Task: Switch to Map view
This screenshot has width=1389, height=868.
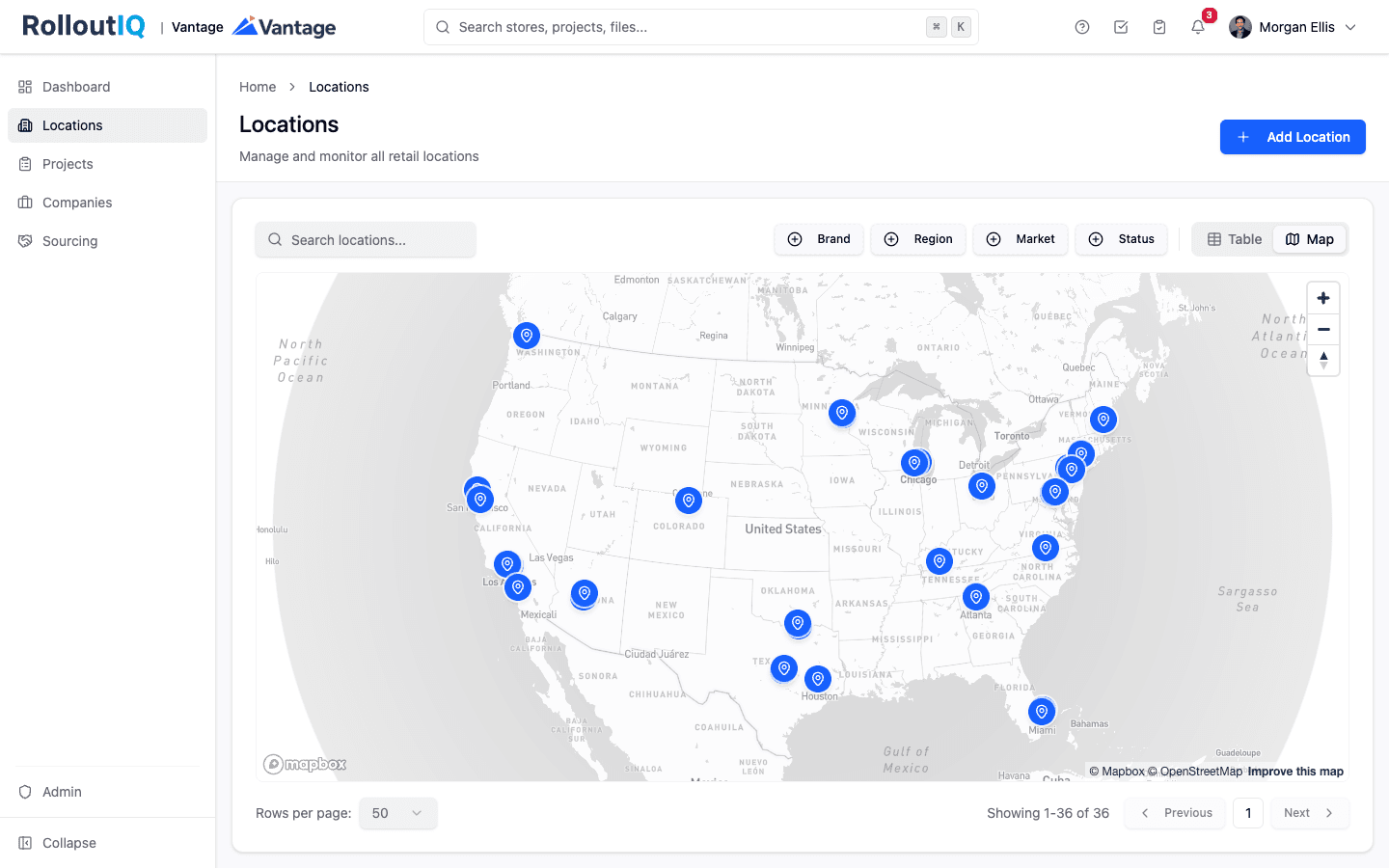Action: click(x=1310, y=239)
